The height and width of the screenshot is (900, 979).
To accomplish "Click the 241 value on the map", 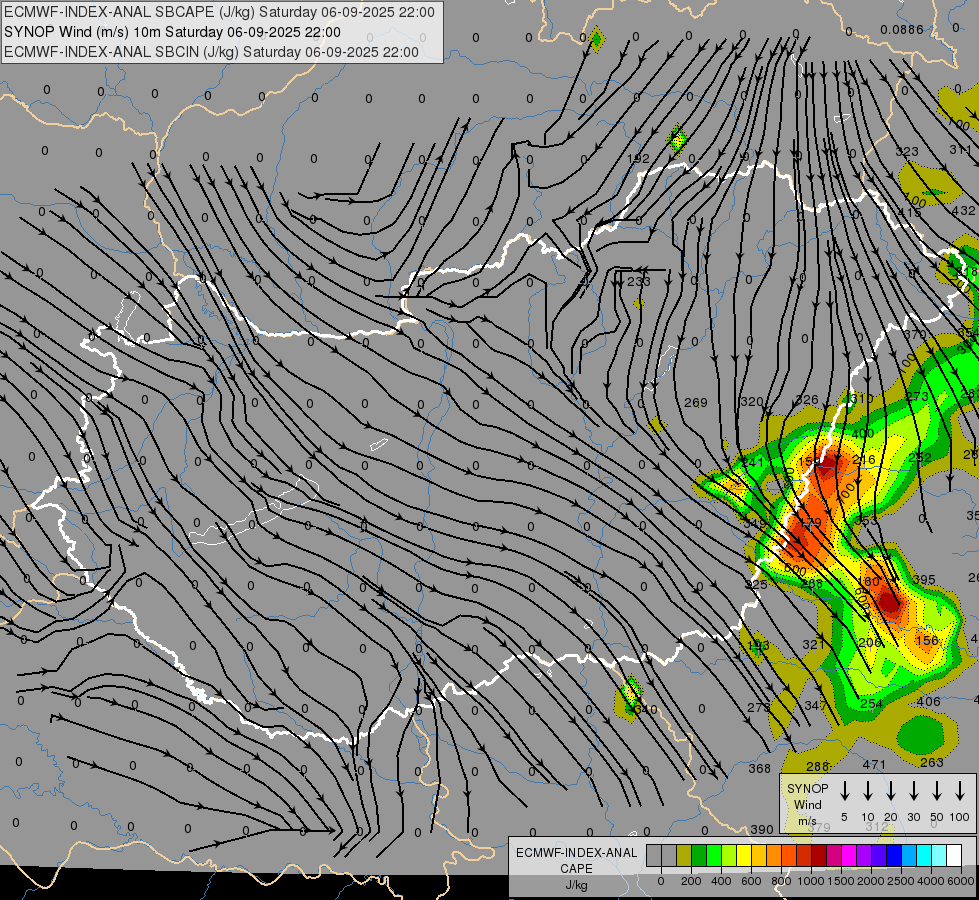I will coord(752,462).
